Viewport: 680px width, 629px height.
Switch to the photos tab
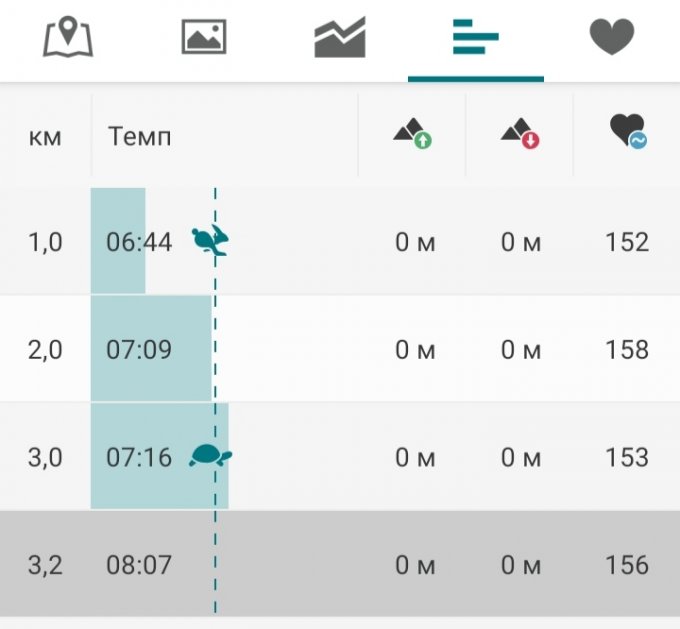pyautogui.click(x=204, y=38)
